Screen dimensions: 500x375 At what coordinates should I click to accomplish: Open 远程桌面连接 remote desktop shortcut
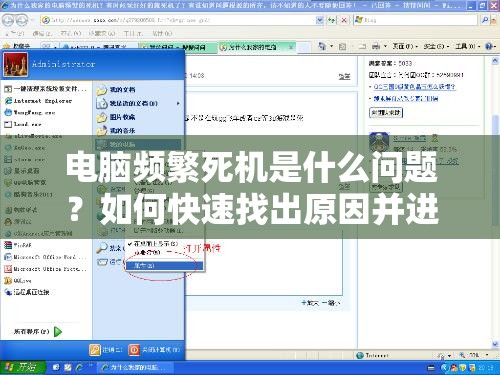[x=27, y=292]
